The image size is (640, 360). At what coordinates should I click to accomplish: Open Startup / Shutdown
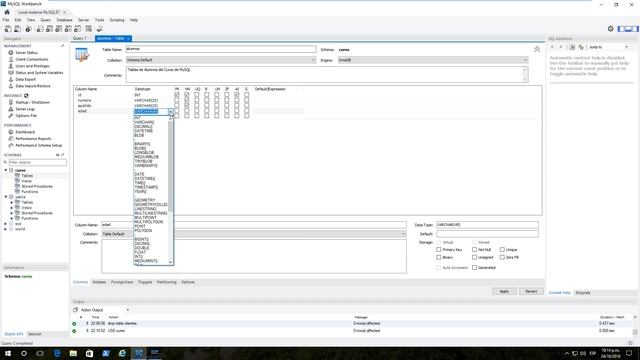pyautogui.click(x=32, y=102)
